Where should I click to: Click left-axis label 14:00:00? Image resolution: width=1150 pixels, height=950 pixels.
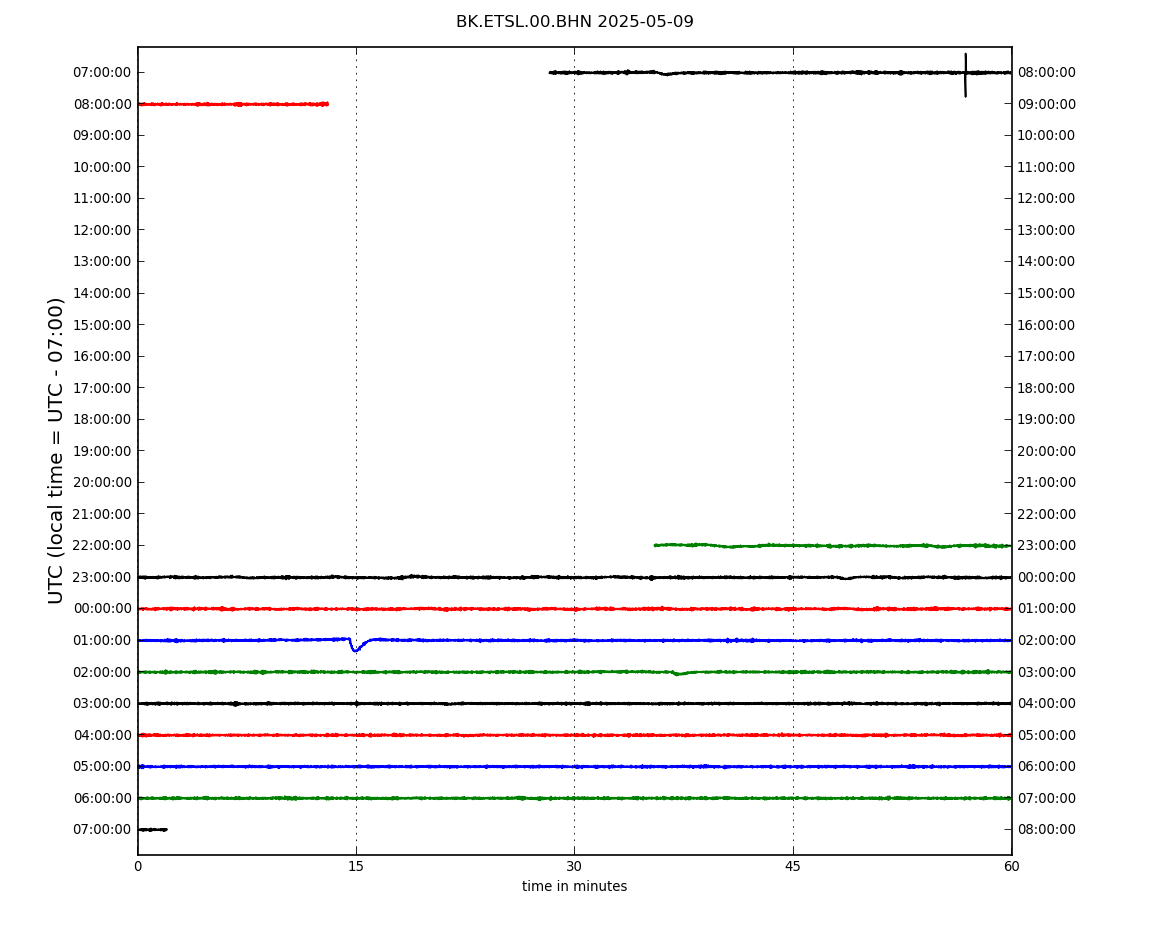tap(102, 293)
